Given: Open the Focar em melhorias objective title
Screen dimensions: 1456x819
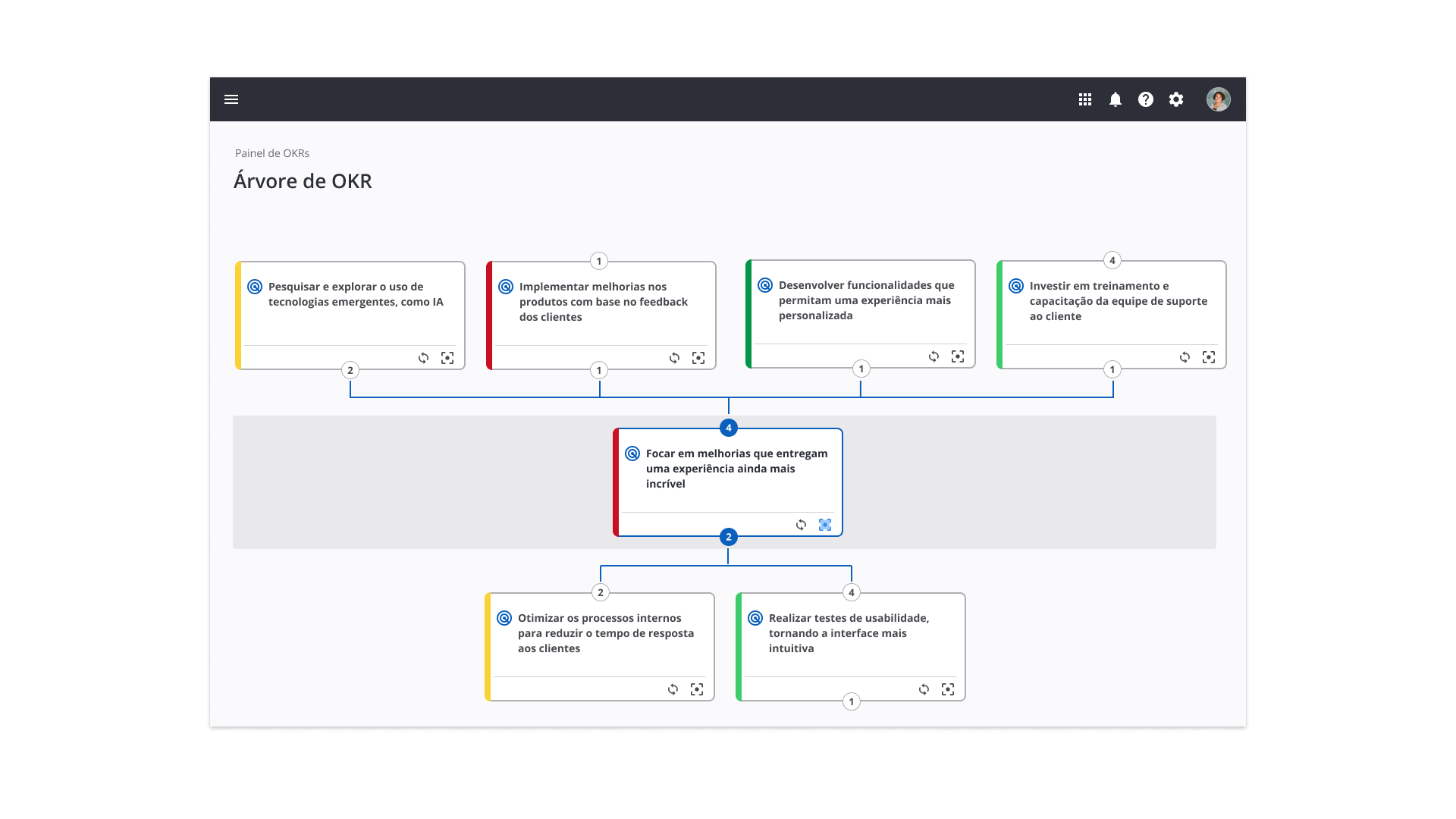Looking at the screenshot, I should (x=737, y=469).
